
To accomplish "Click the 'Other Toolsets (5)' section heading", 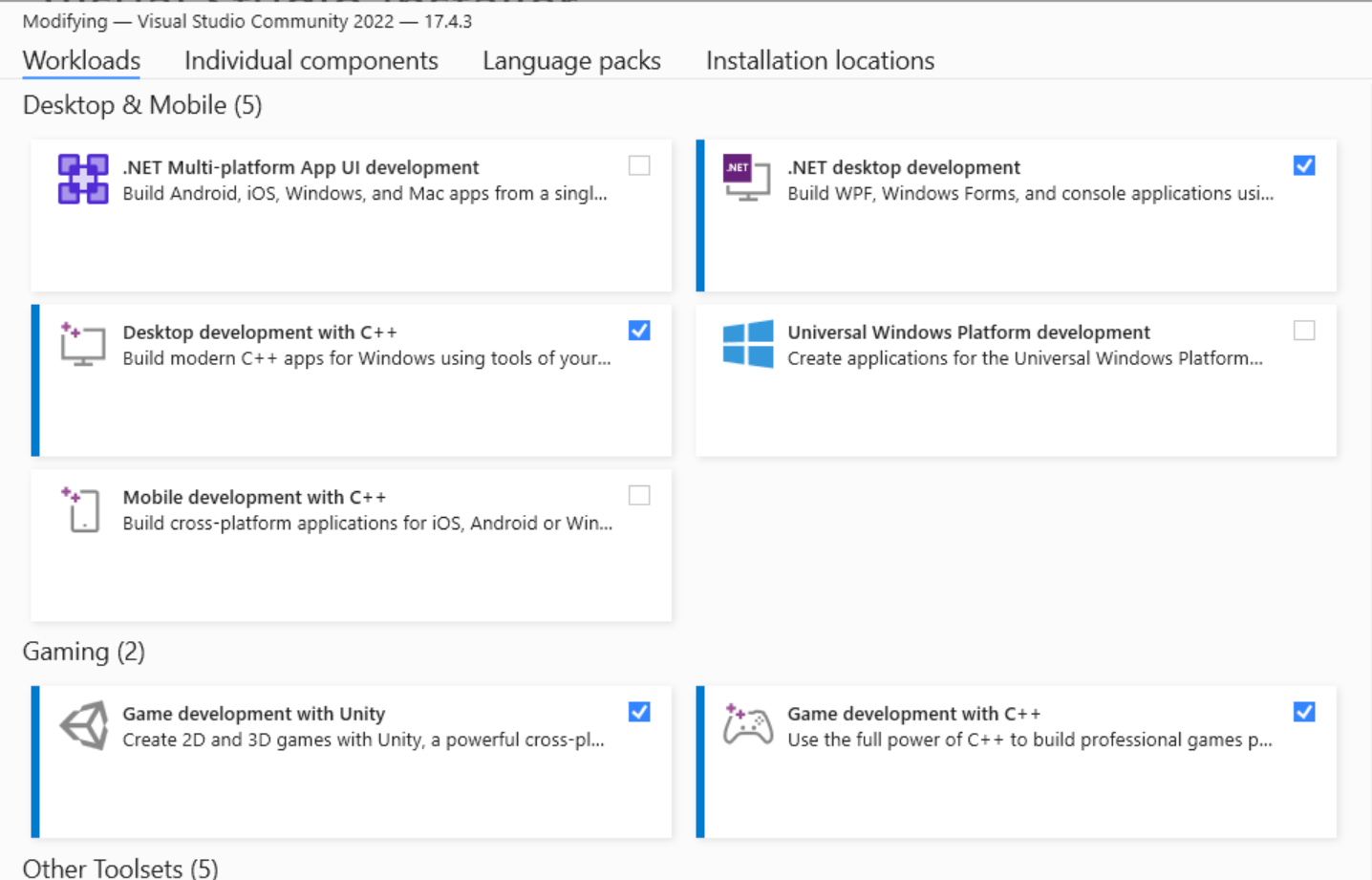I will coord(120,868).
